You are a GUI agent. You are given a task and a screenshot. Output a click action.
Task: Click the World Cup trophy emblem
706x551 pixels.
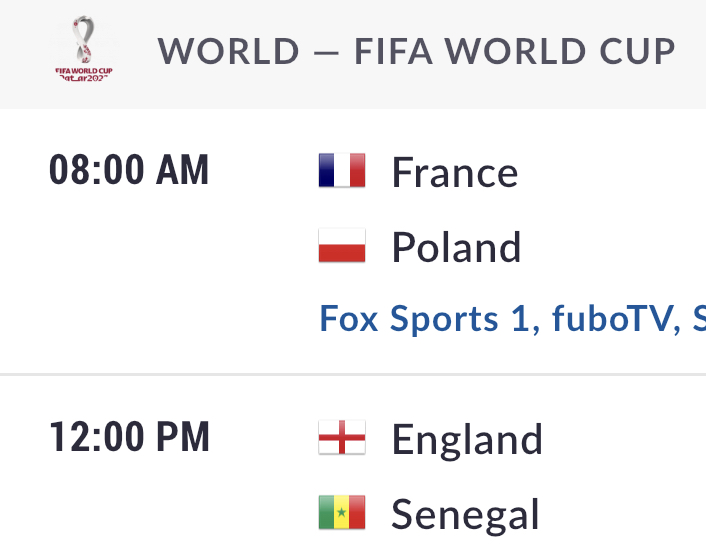point(84,40)
